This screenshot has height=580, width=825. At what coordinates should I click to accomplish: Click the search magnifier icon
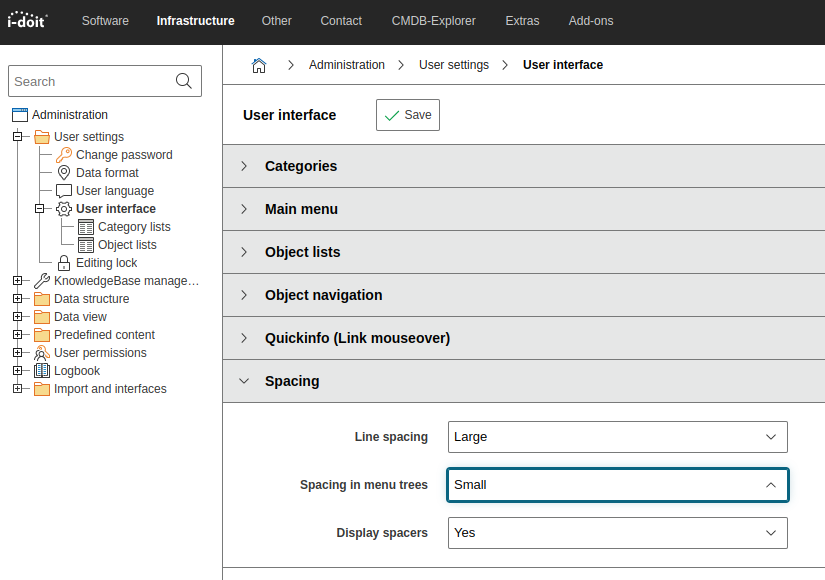click(x=184, y=81)
